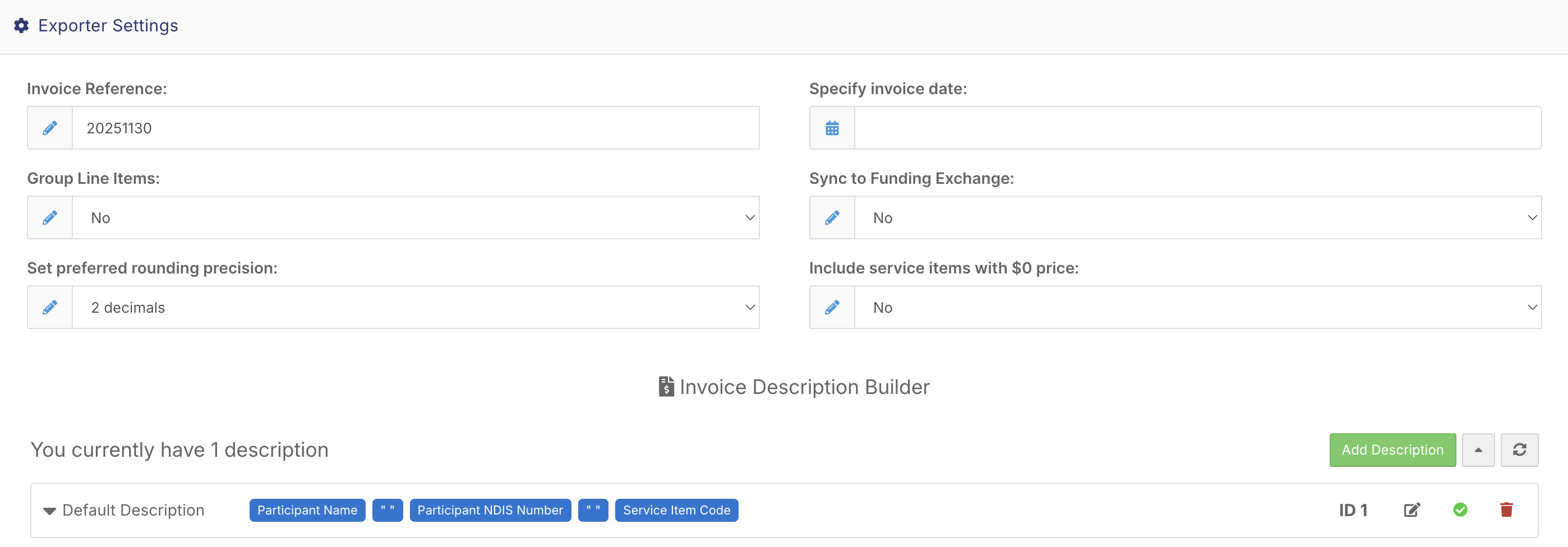Click the pencil icon beside Group Line Items
The width and height of the screenshot is (1568, 547).
[50, 217]
